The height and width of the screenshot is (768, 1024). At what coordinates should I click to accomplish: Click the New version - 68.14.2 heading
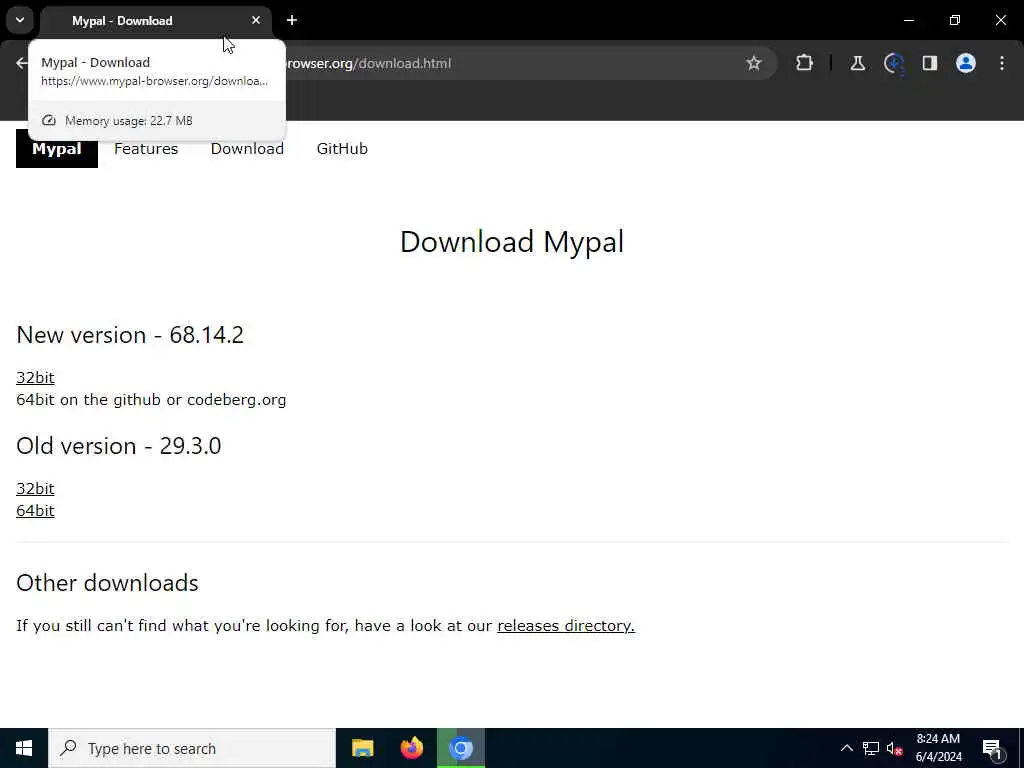130,335
